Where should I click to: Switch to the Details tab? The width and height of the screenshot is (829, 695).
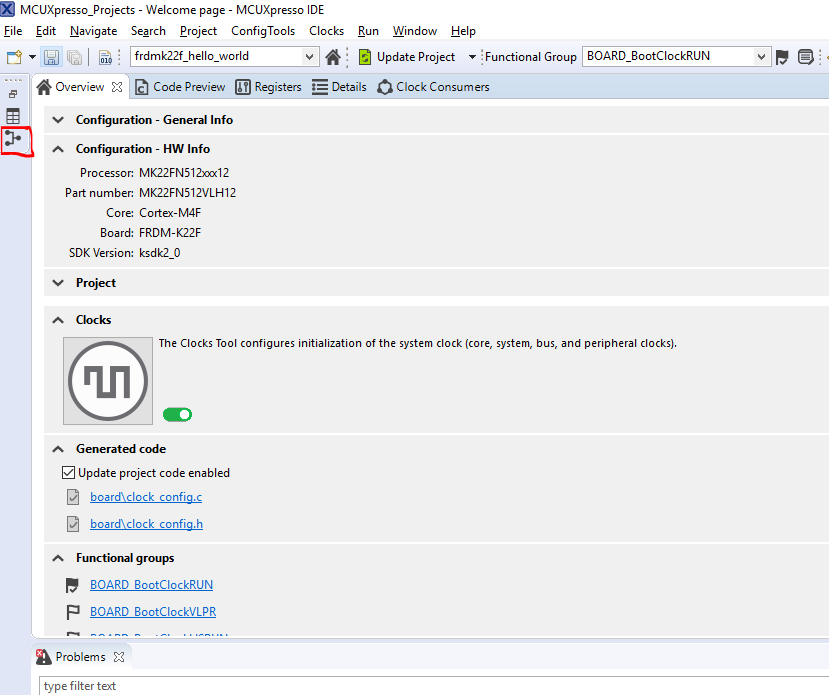click(x=339, y=87)
